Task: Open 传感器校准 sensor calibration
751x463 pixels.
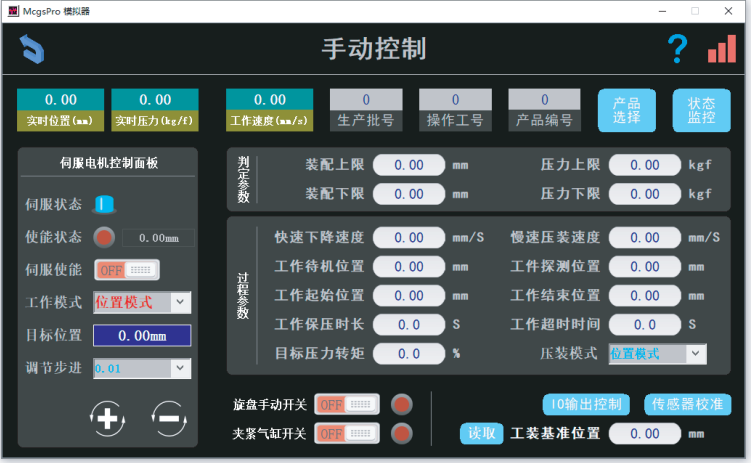Action: pos(687,404)
